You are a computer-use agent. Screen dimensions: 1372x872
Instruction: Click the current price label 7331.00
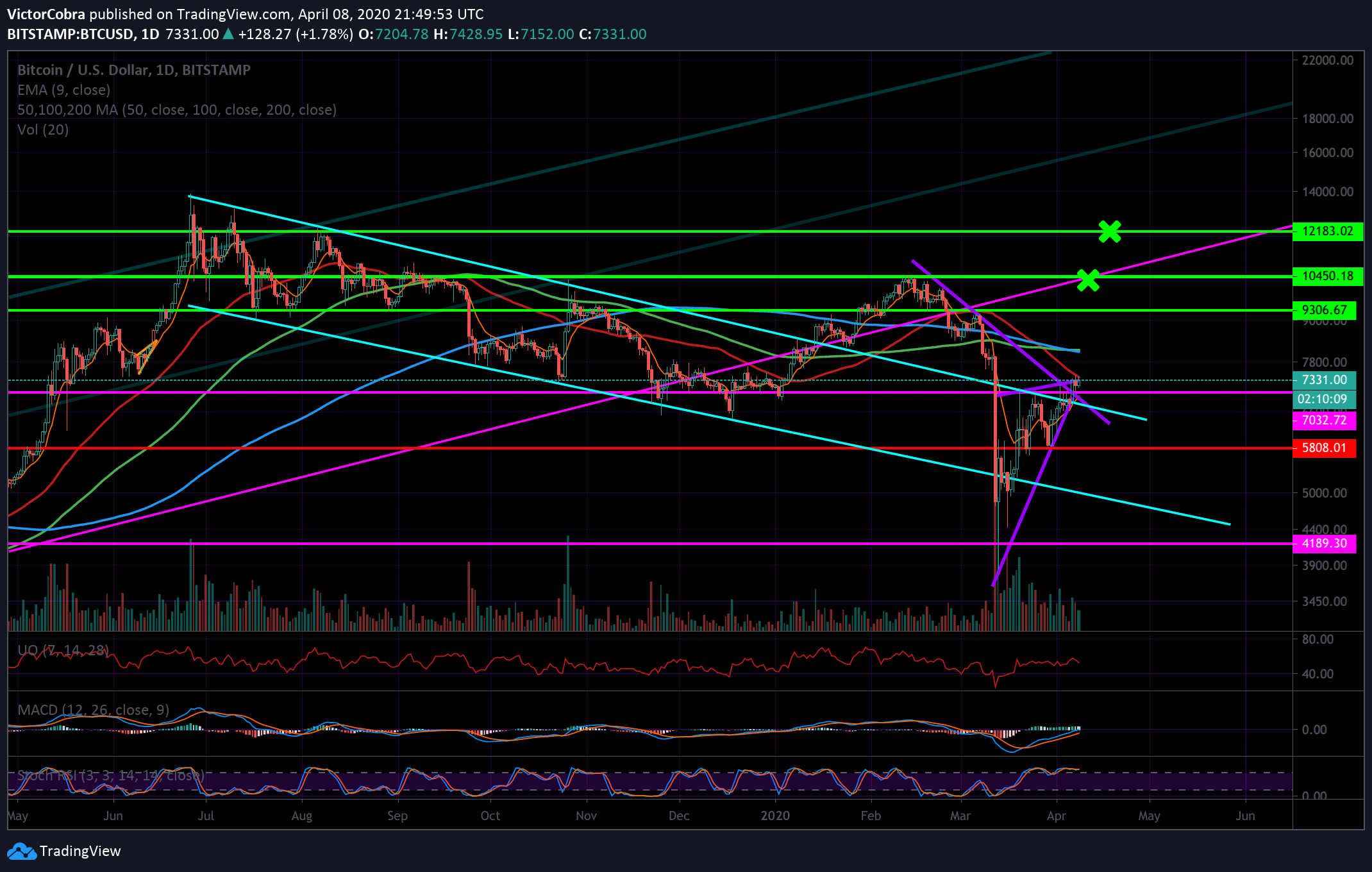(x=1325, y=380)
